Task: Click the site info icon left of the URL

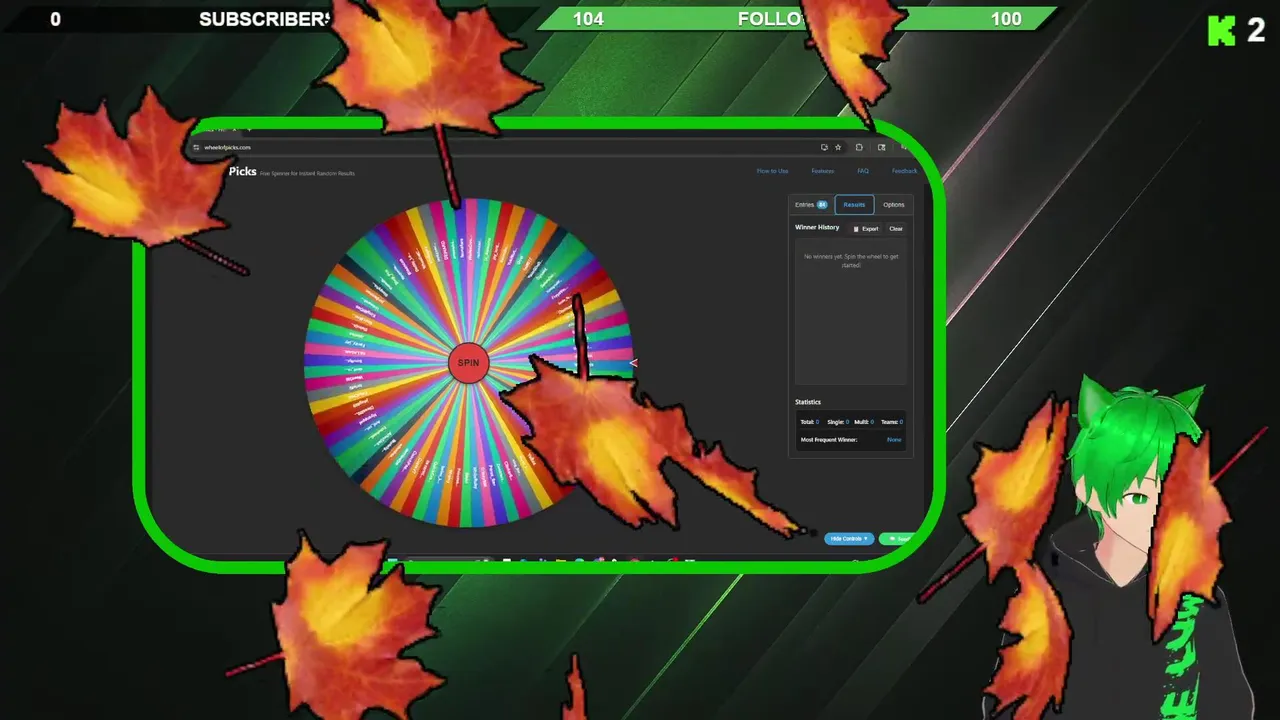Action: coord(197,147)
